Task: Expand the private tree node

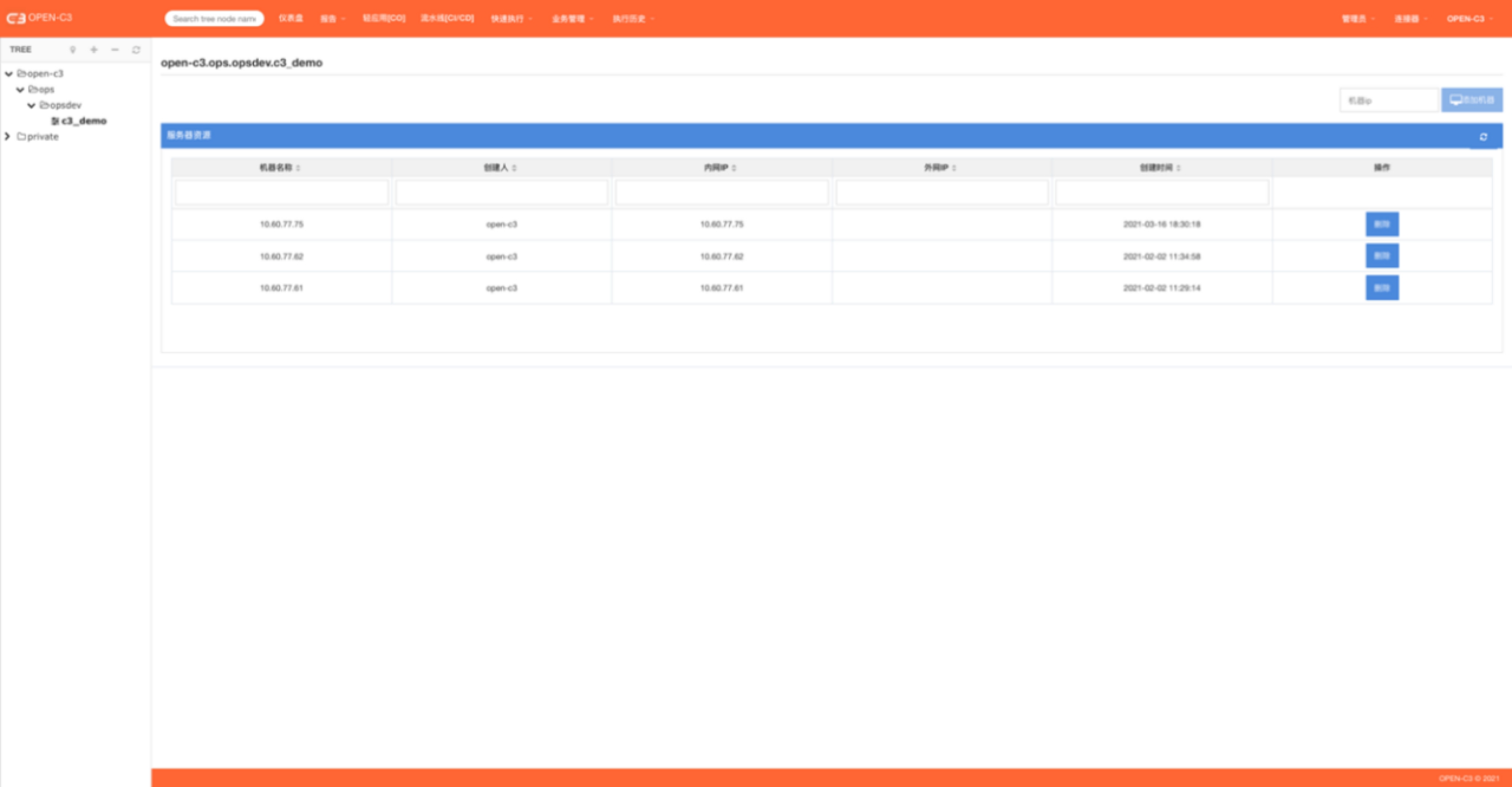Action: [8, 136]
